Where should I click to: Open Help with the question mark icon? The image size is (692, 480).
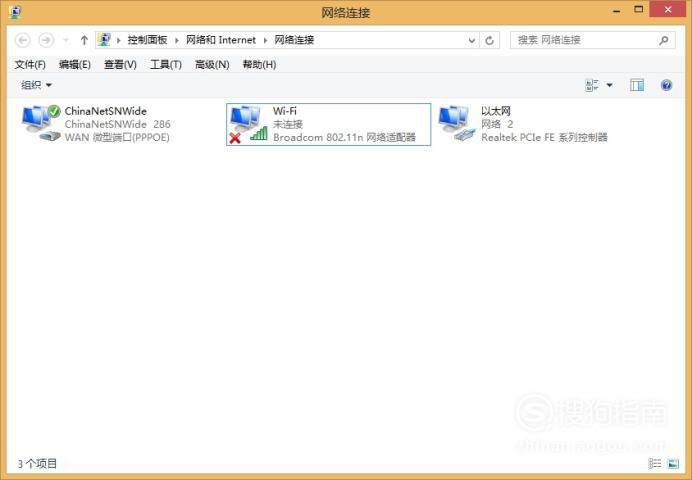(x=666, y=85)
